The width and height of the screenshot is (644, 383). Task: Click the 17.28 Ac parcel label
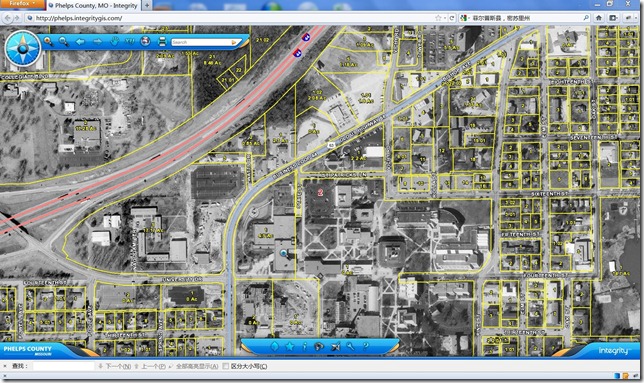point(86,128)
